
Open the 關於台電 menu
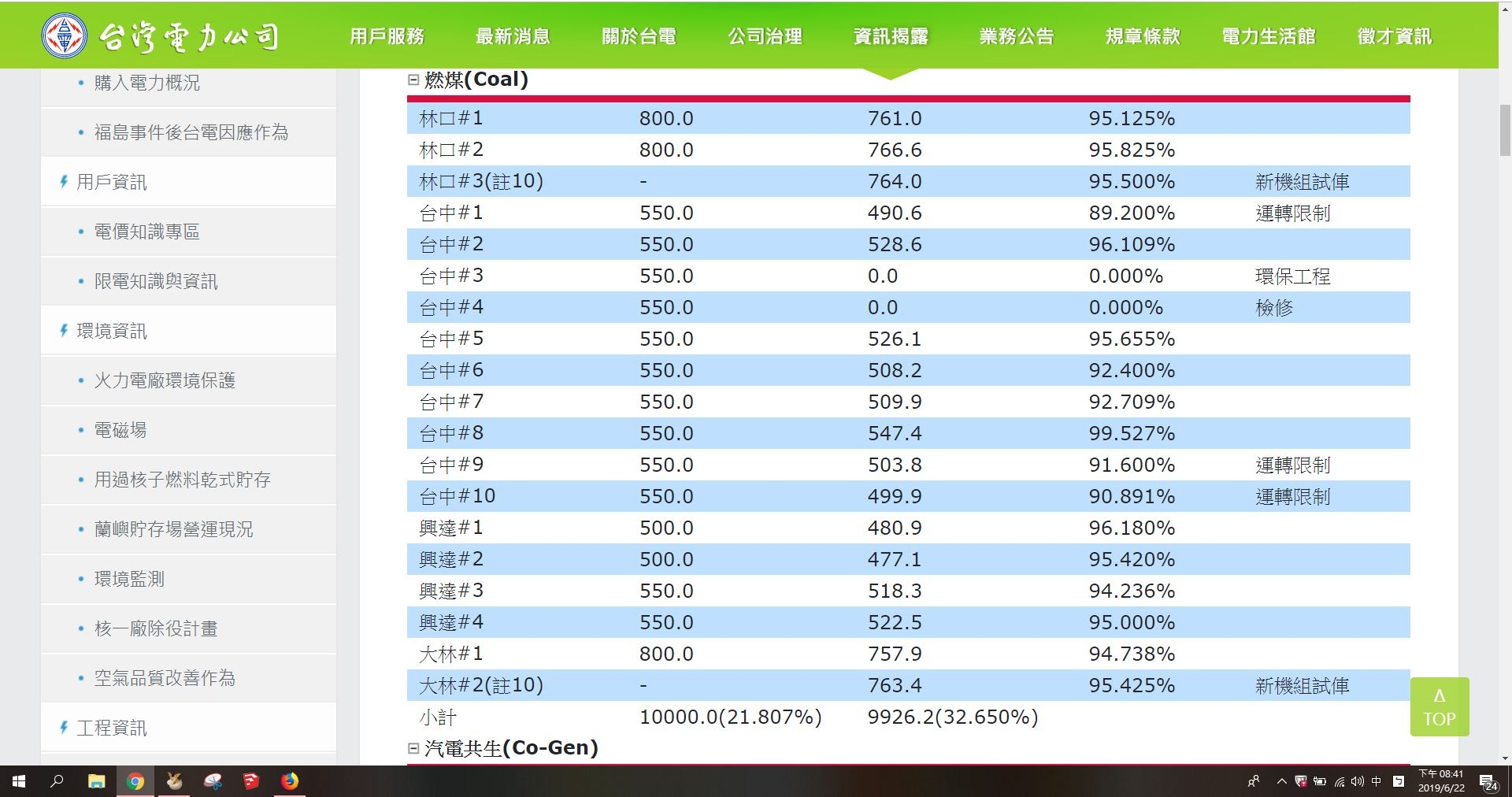(x=639, y=36)
